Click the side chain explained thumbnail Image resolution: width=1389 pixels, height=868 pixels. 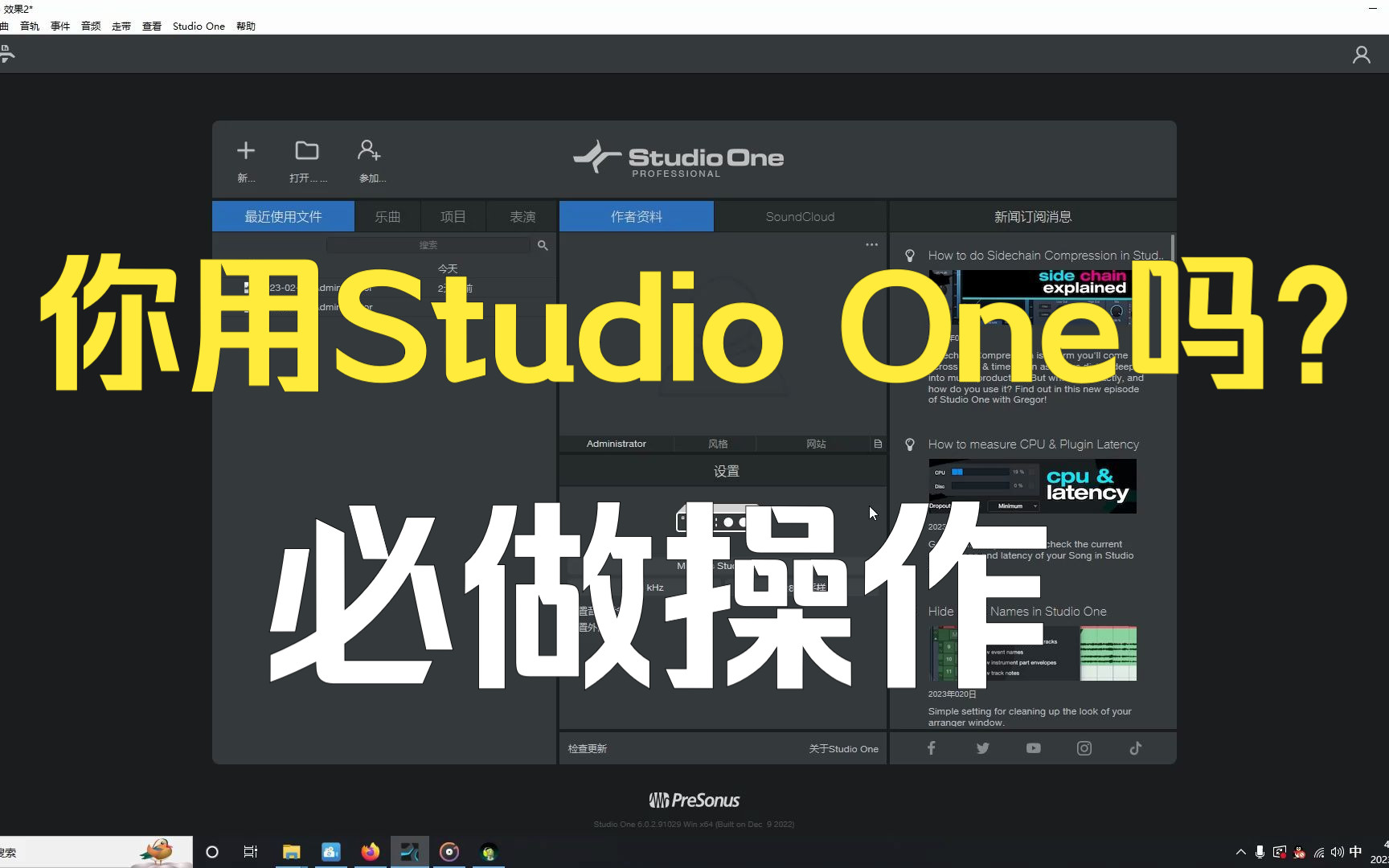pos(1033,296)
